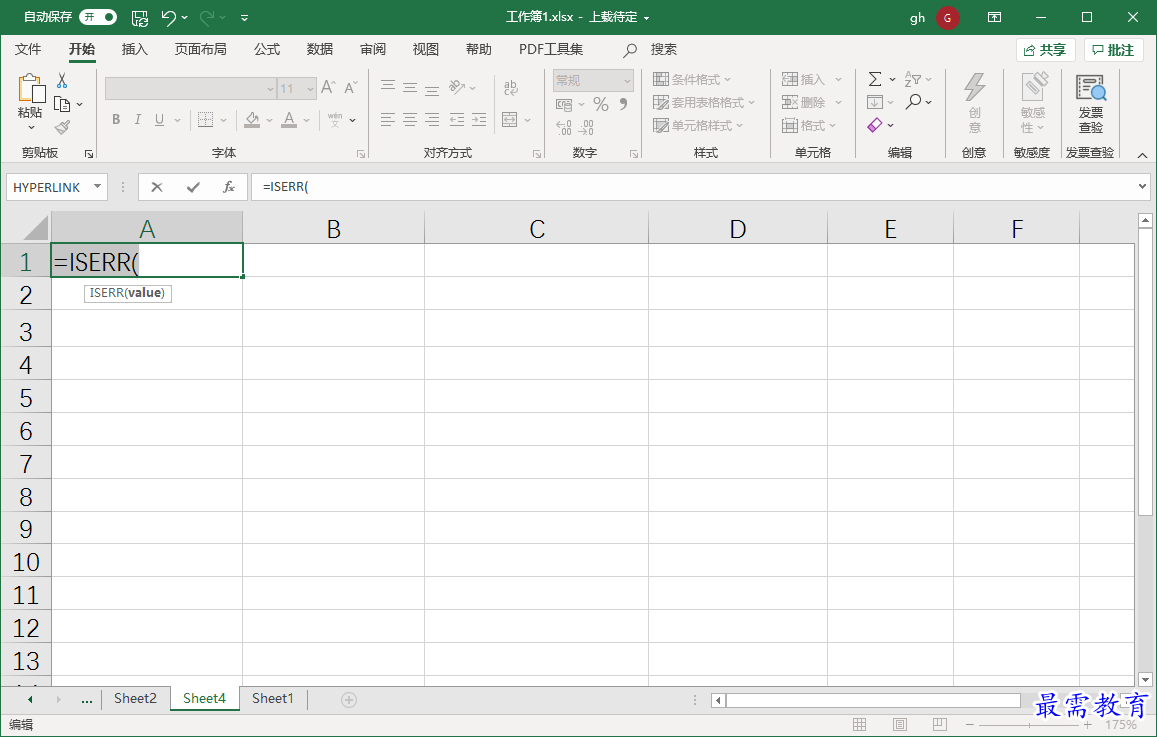This screenshot has height=737, width=1157.
Task: Click the Percent Style icon
Action: pyautogui.click(x=601, y=104)
